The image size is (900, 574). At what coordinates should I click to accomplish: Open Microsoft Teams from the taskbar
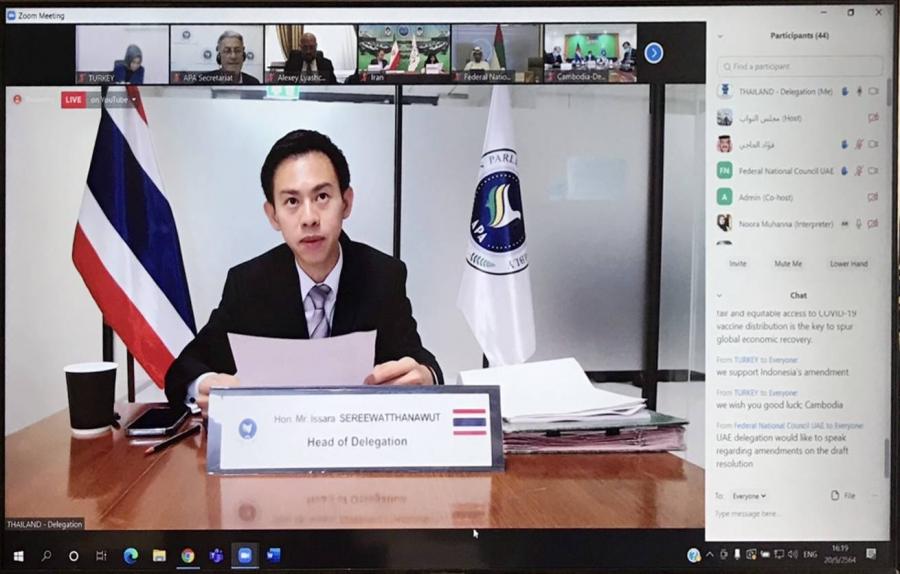[216, 555]
